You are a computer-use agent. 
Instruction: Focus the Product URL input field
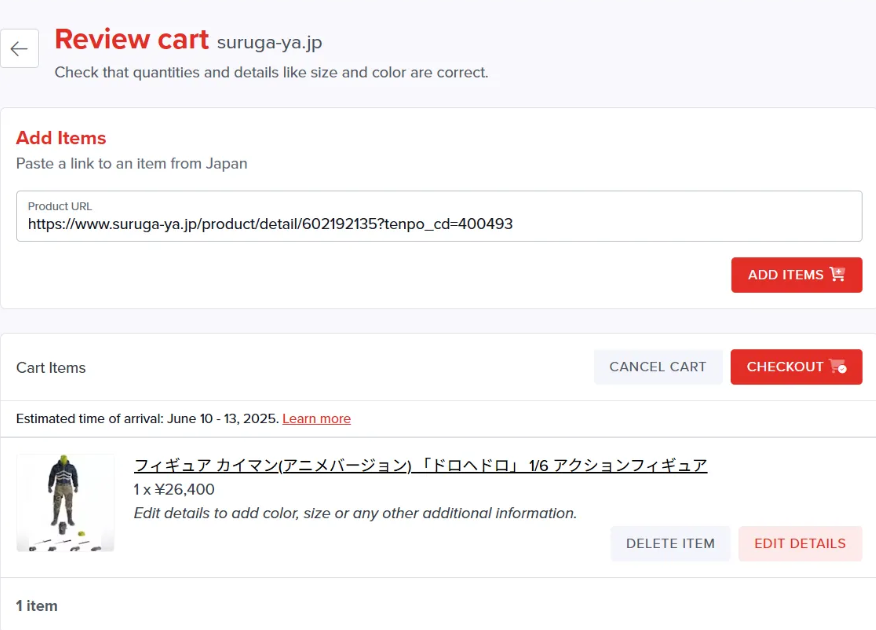click(x=439, y=216)
